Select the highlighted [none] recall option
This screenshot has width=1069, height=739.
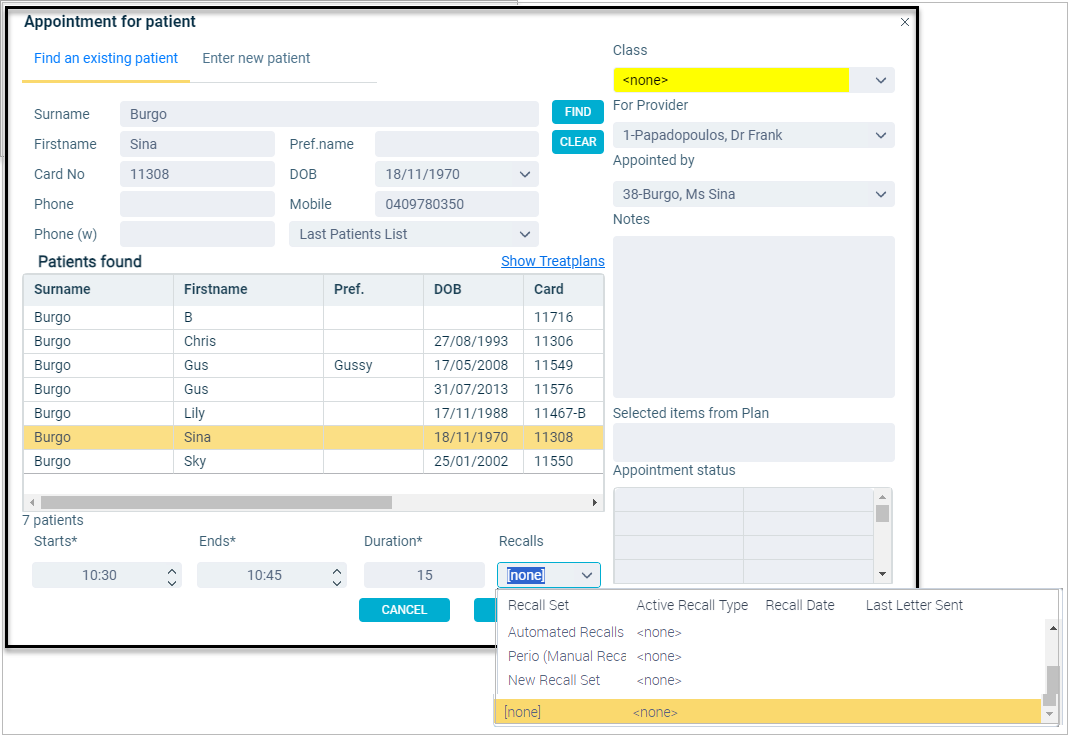pos(768,712)
